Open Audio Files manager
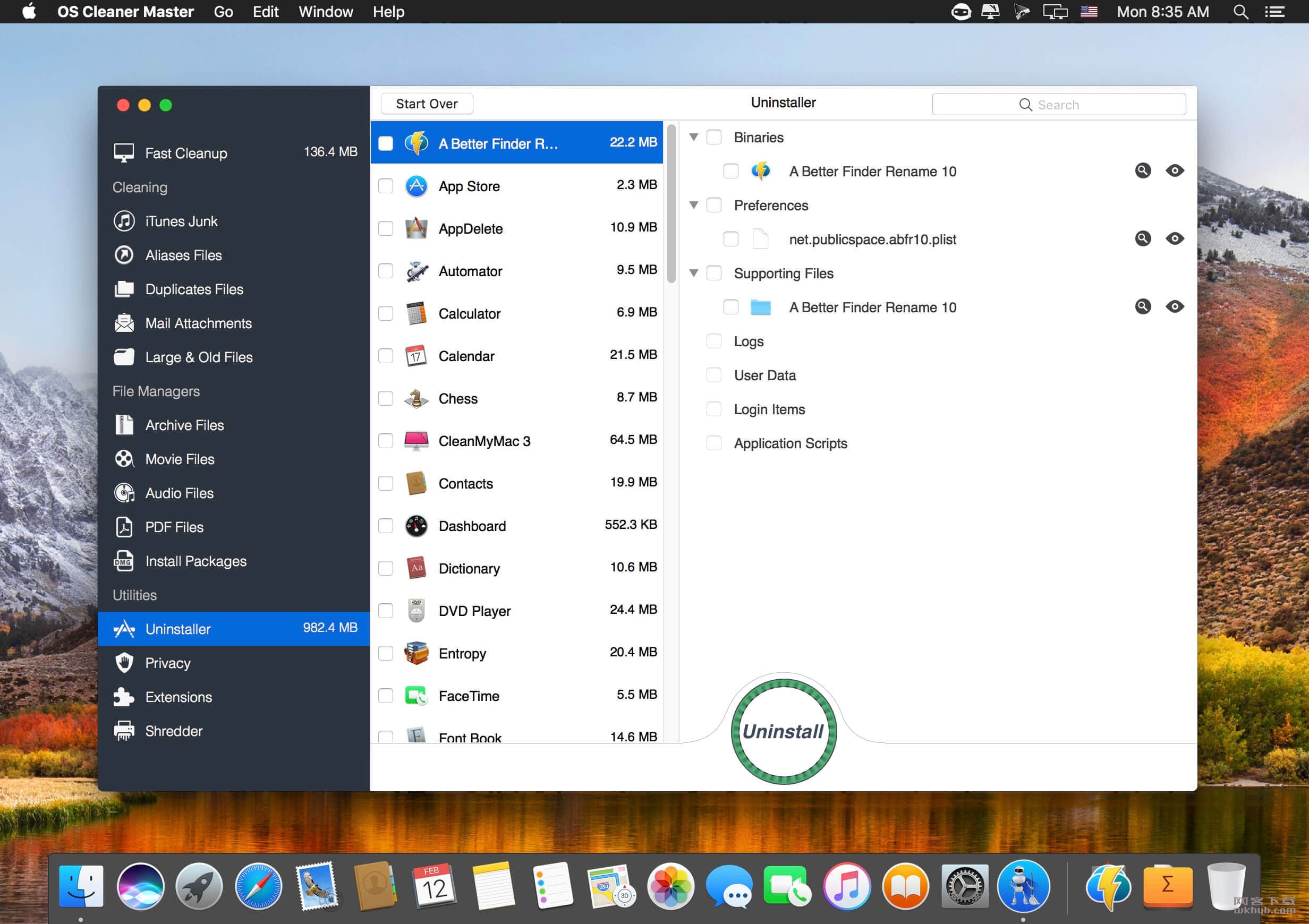Viewport: 1309px width, 924px height. click(234, 493)
